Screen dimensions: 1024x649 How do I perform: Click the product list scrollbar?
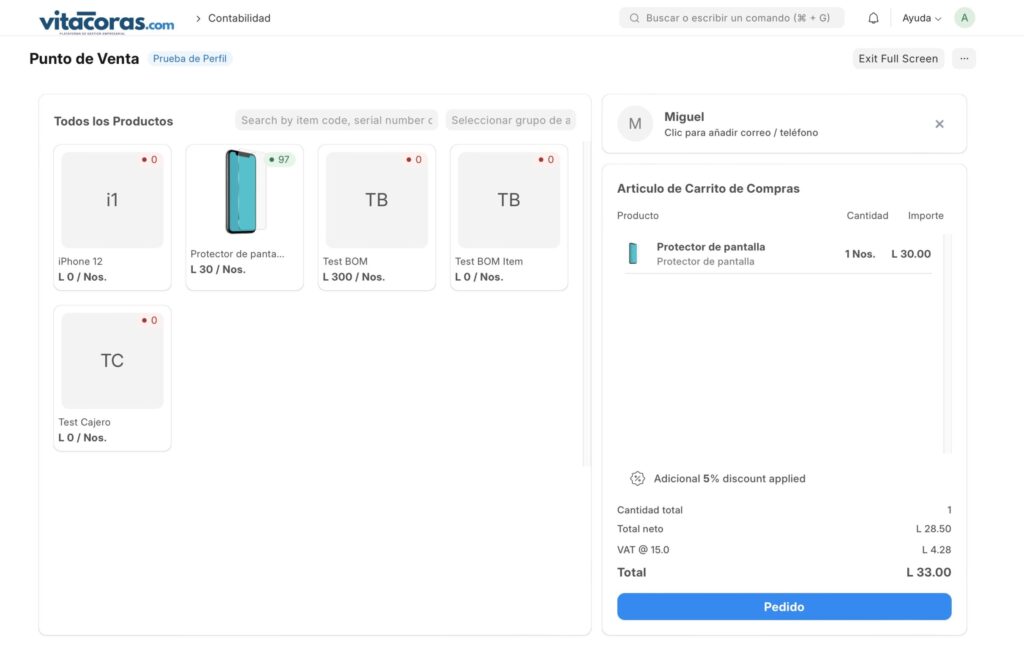pos(585,300)
